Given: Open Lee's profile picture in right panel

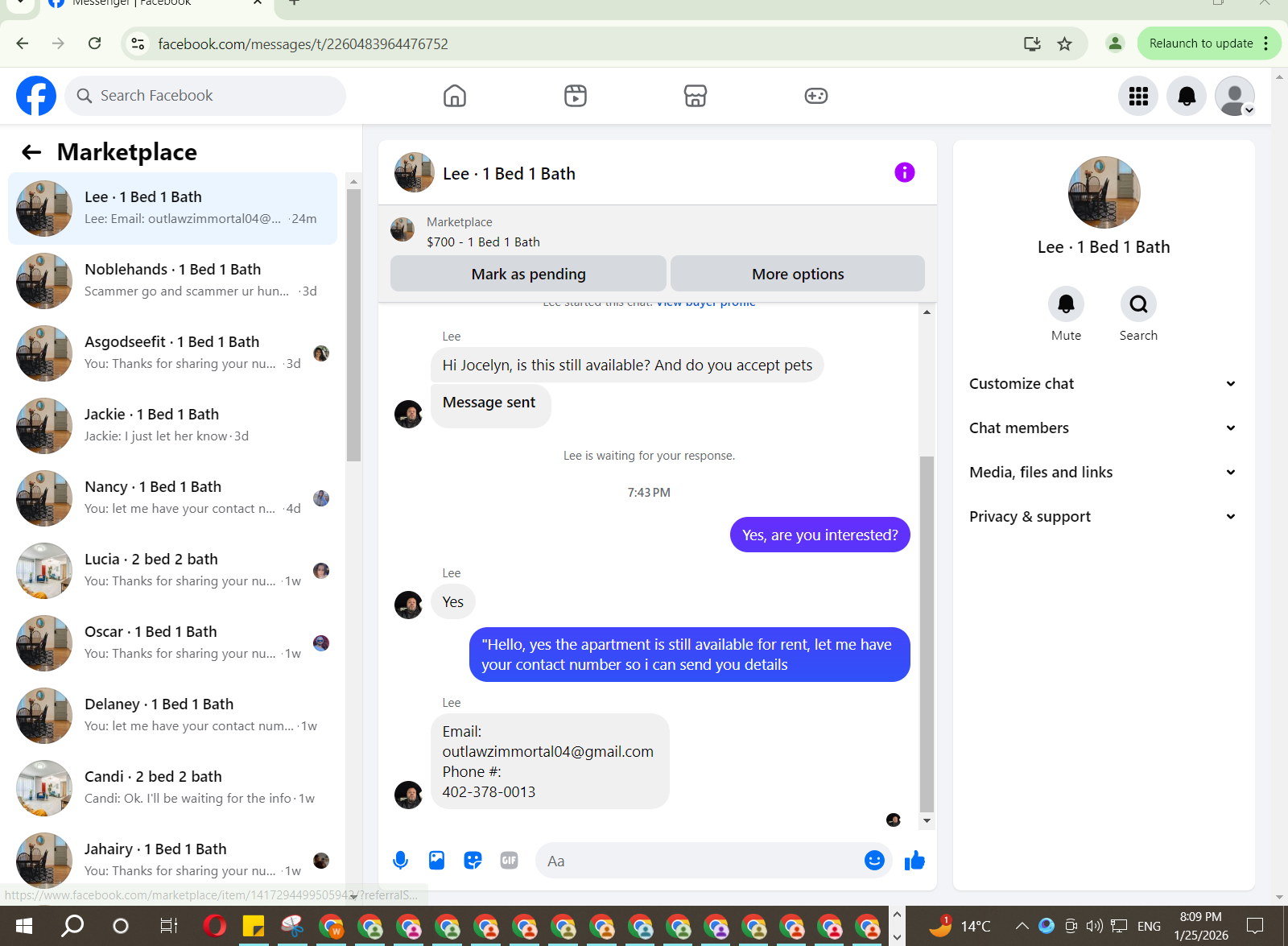Looking at the screenshot, I should (x=1104, y=192).
